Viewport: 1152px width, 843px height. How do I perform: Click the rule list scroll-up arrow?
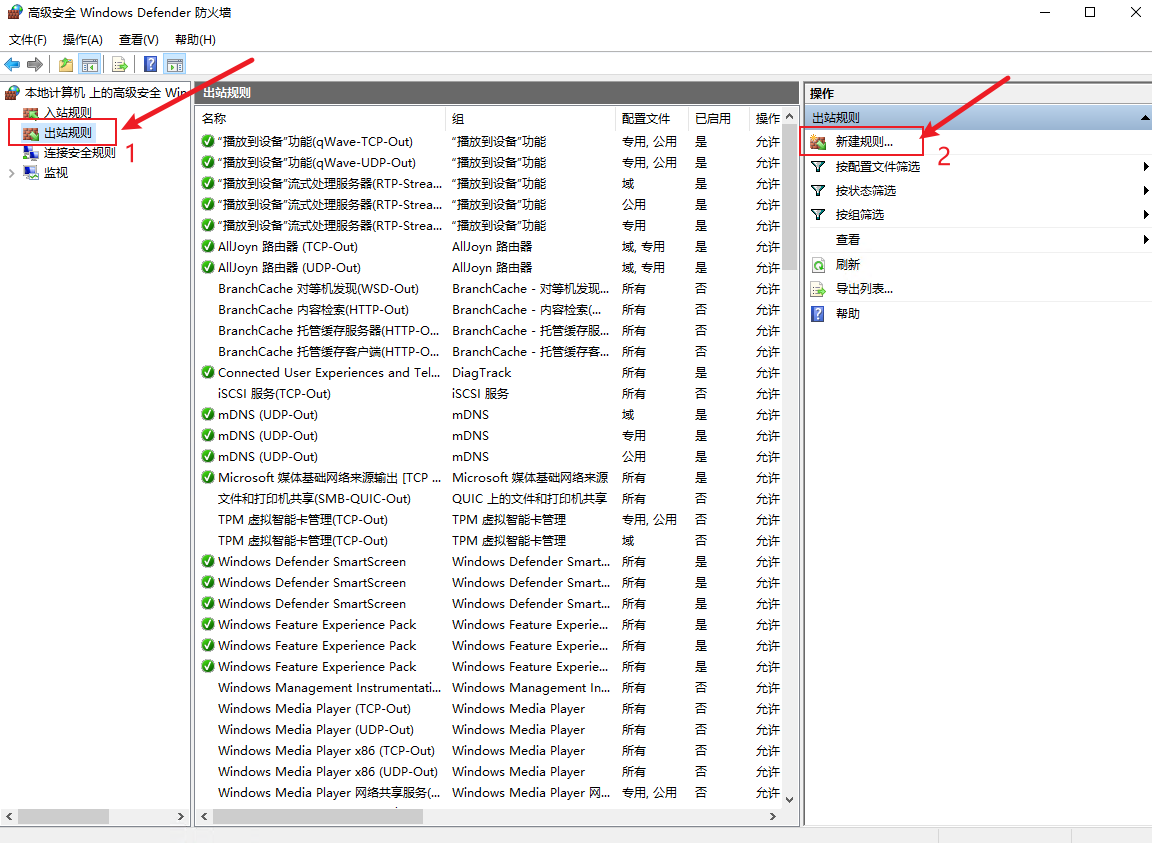(790, 117)
